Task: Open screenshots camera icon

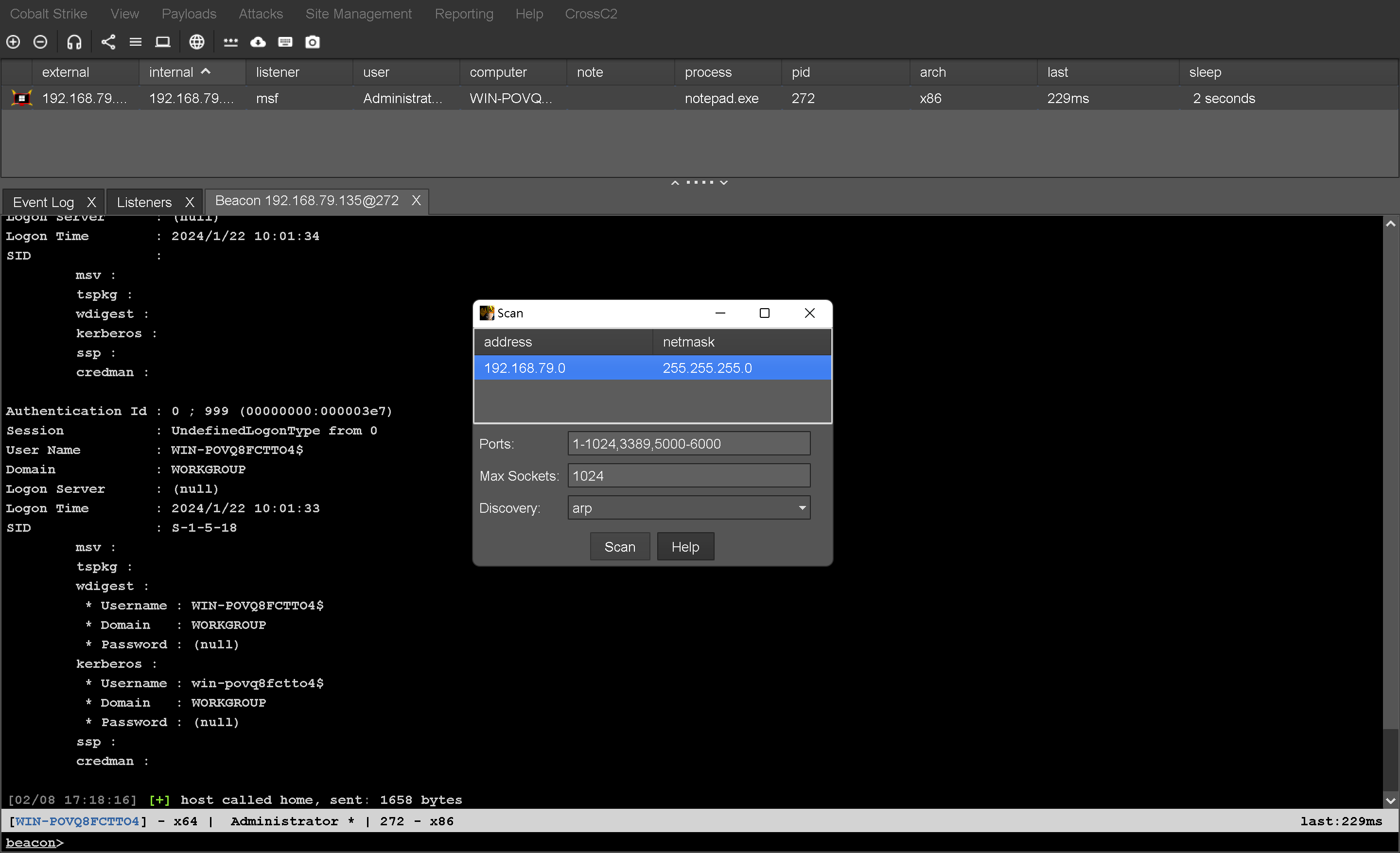Action: (313, 41)
